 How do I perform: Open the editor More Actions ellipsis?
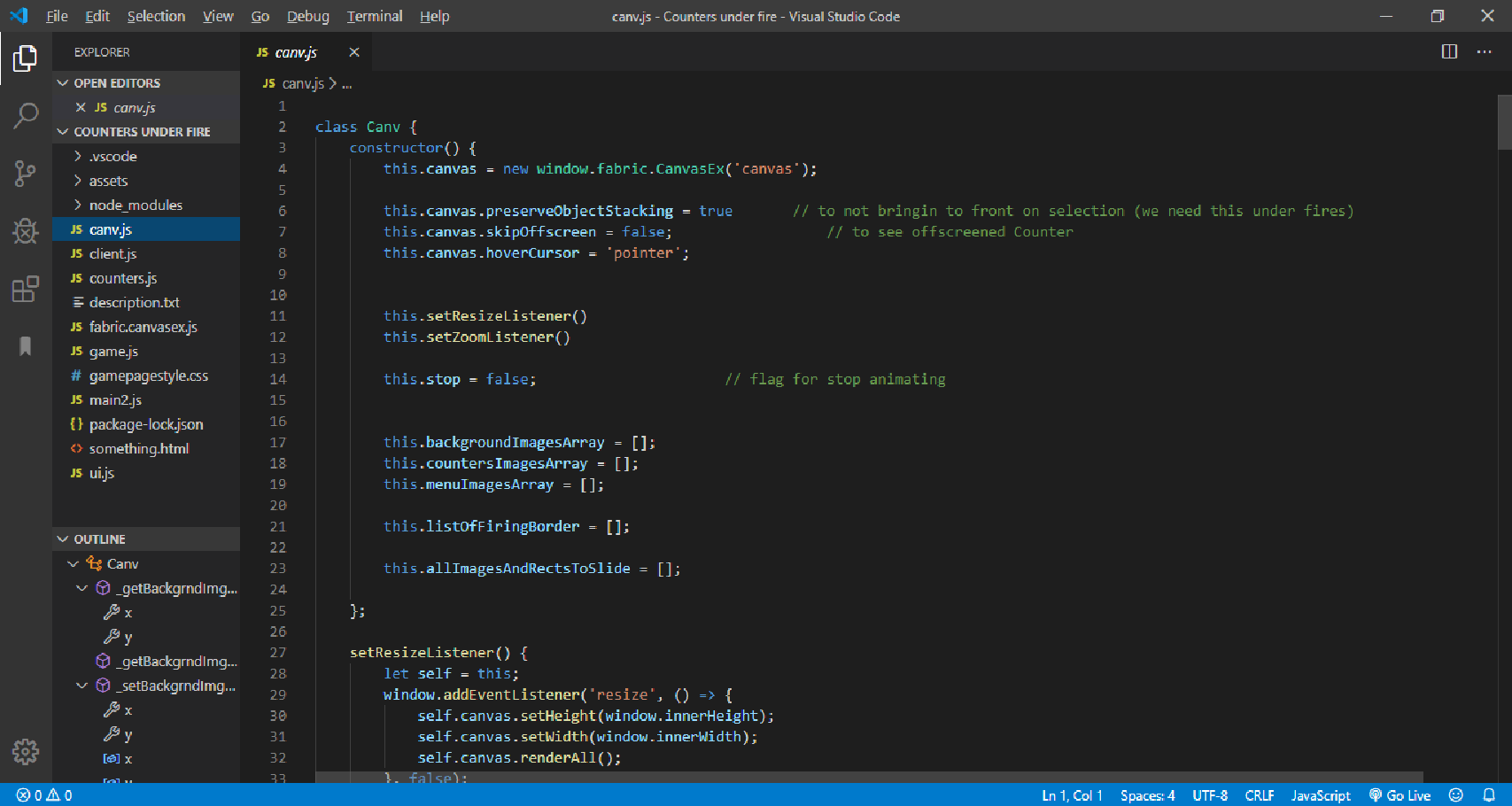tap(1484, 52)
